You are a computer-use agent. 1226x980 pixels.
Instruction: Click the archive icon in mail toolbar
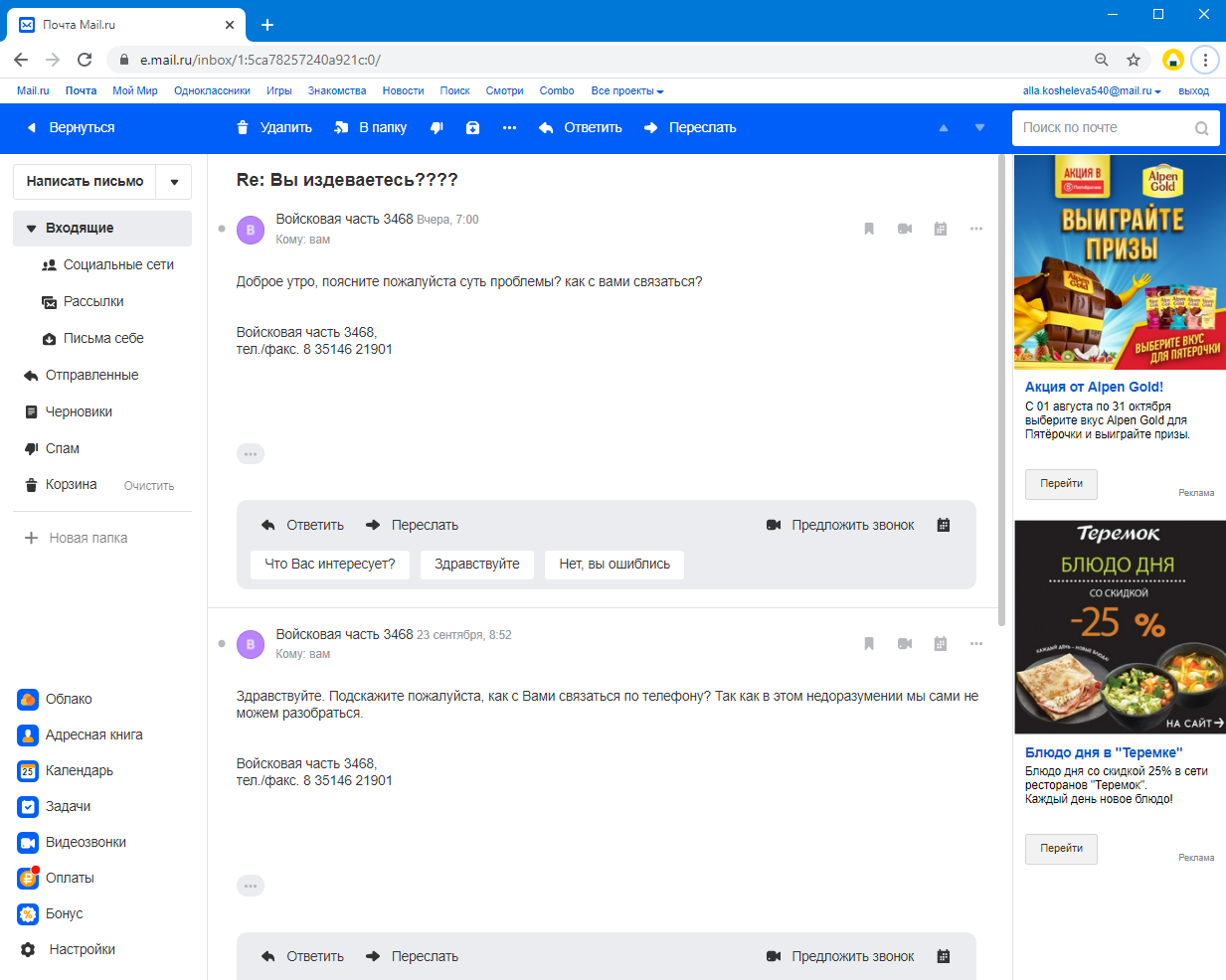click(473, 128)
